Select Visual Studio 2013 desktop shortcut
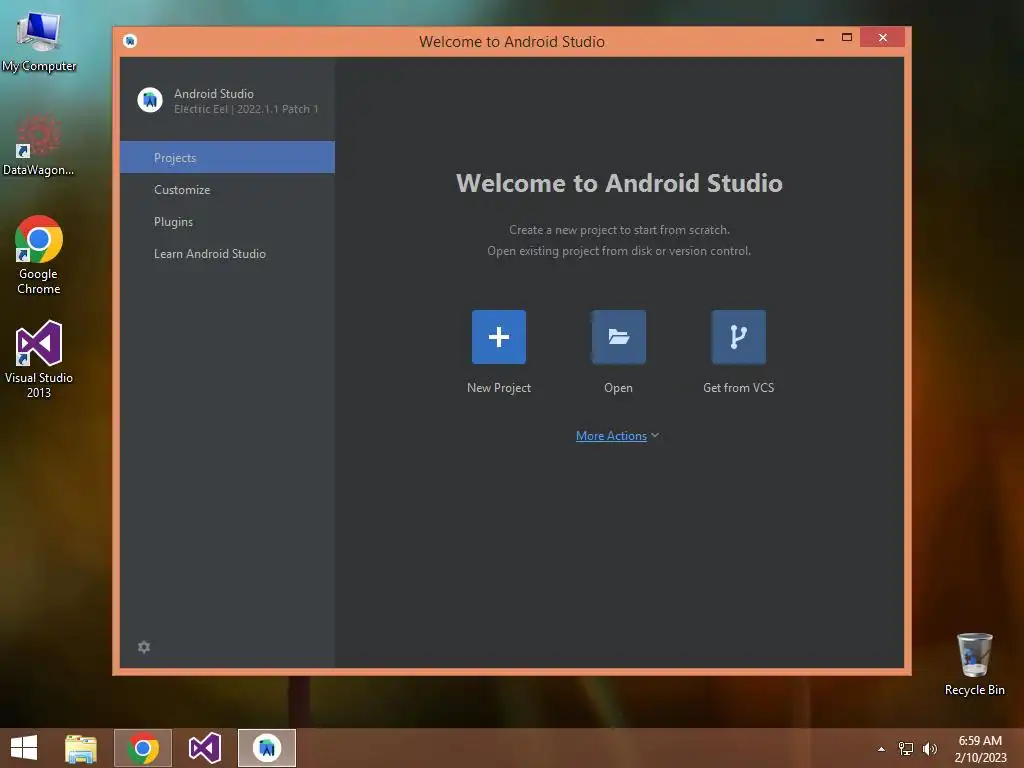Image resolution: width=1024 pixels, height=768 pixels. tap(39, 359)
